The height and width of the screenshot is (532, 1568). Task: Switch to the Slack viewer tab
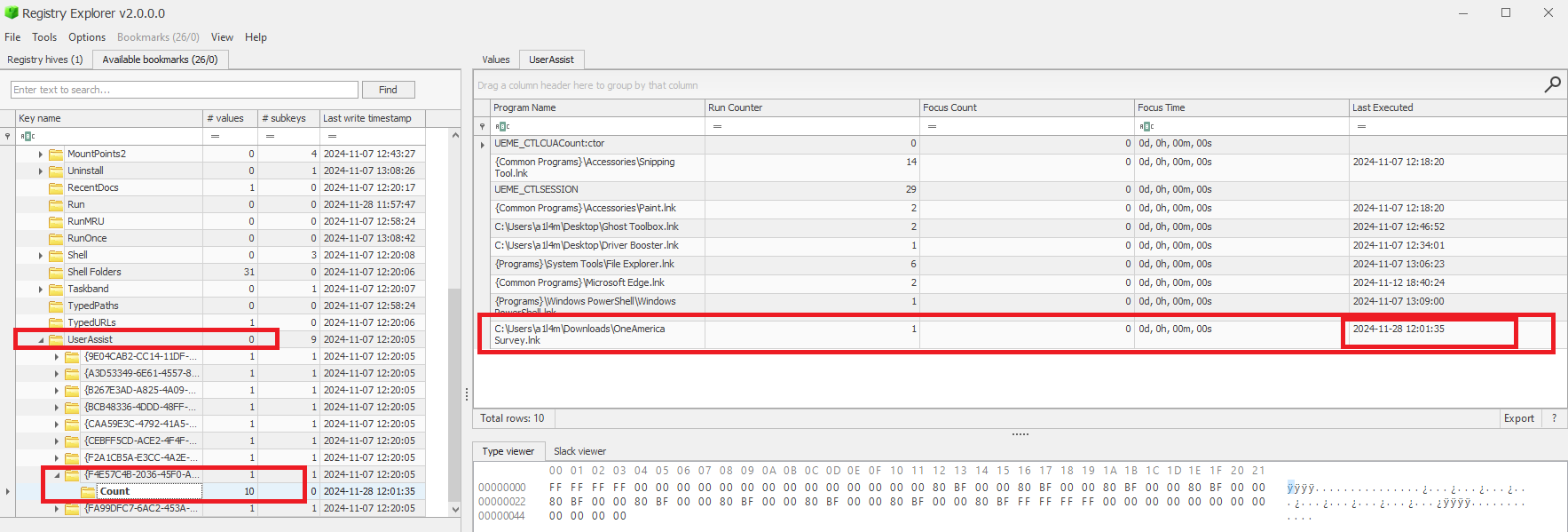tap(579, 451)
